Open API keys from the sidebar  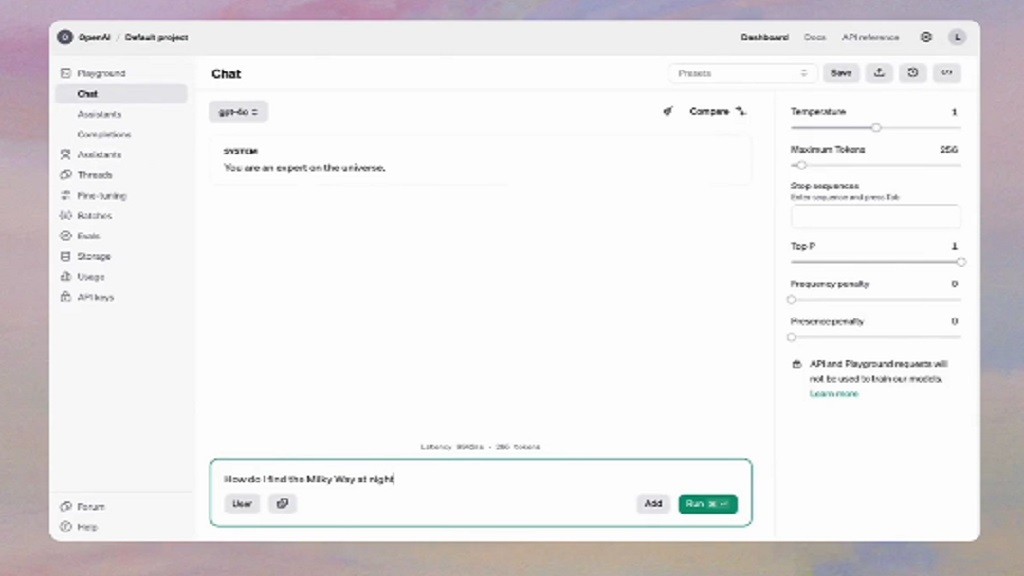[94, 297]
